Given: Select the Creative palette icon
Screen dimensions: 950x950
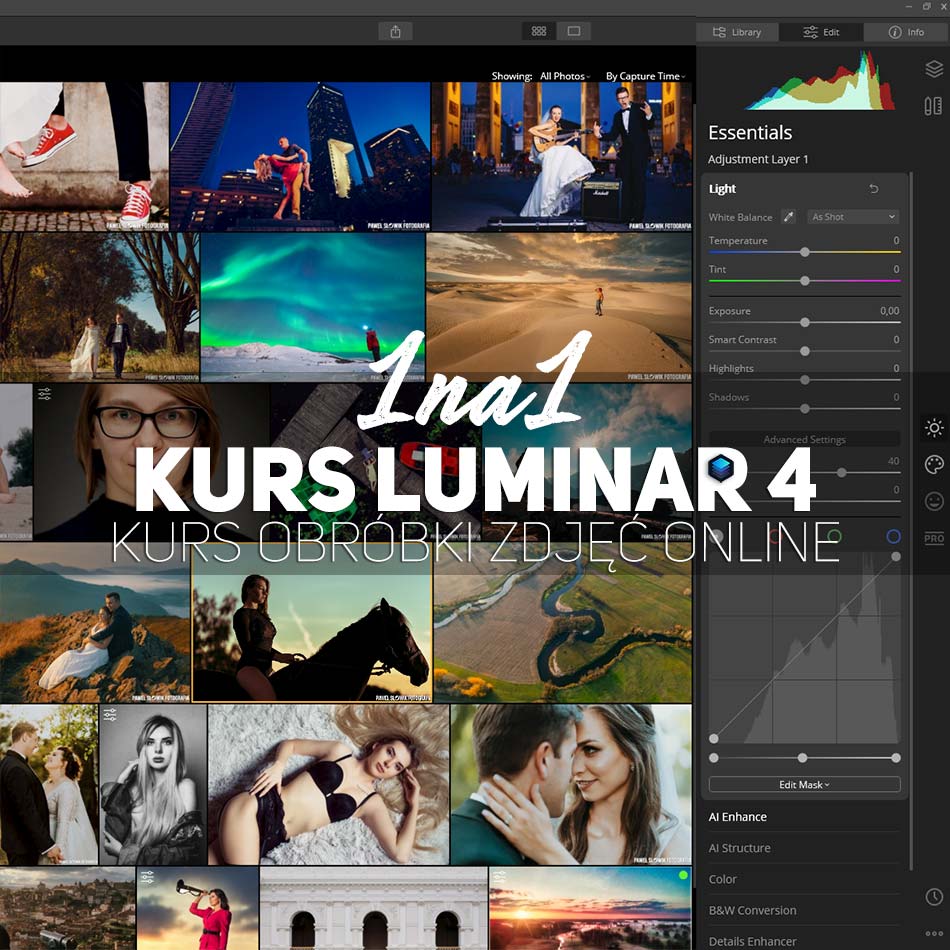Looking at the screenshot, I should click(x=934, y=465).
